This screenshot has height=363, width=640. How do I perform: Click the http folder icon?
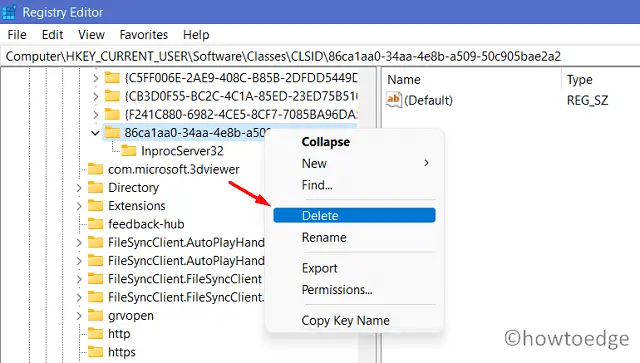click(96, 334)
